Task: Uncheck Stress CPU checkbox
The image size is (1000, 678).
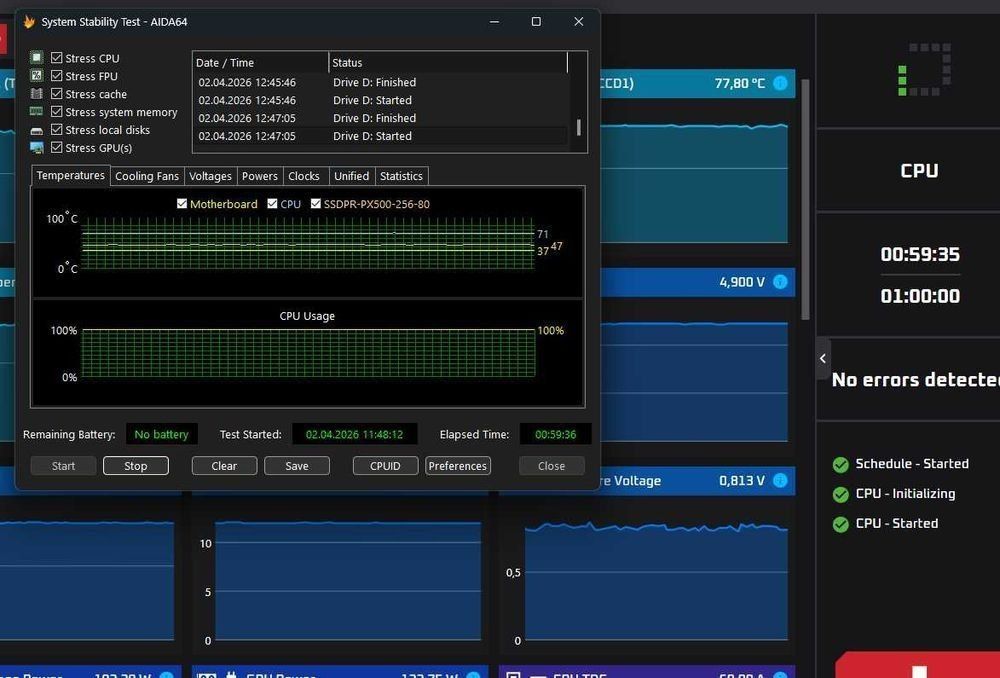Action: (57, 58)
